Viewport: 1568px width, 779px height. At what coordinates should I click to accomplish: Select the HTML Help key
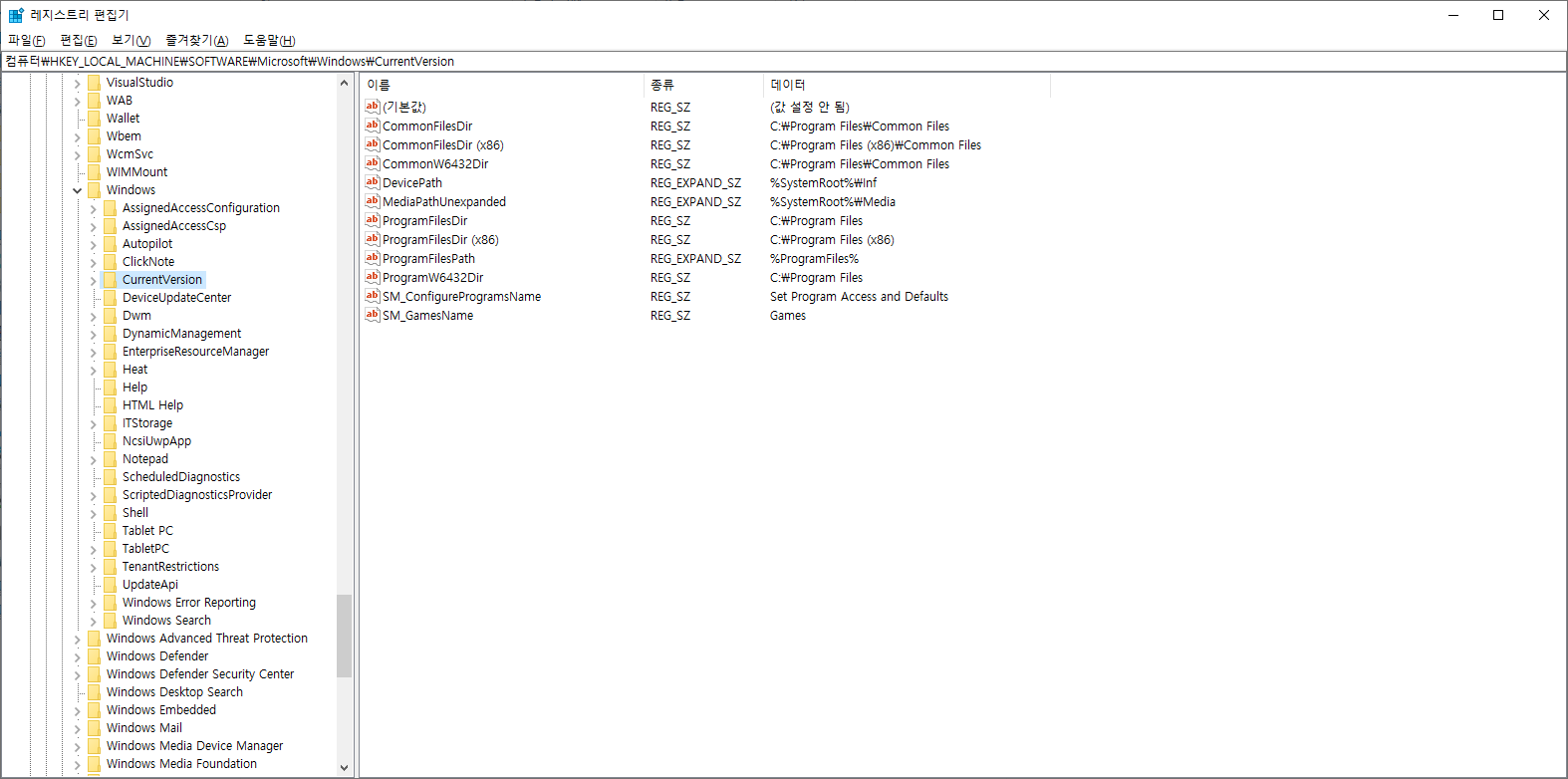(153, 405)
